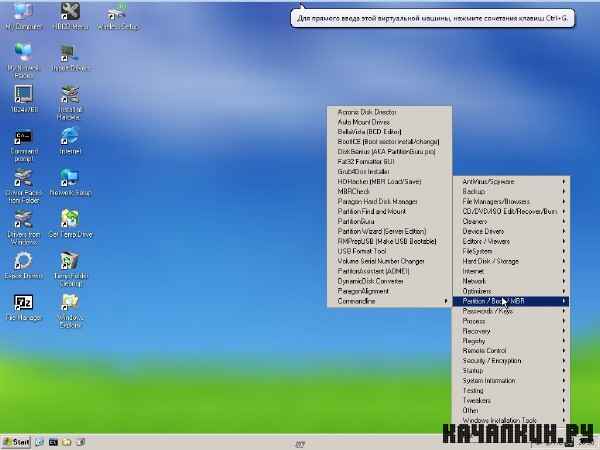Expand the Device Drivers submenu

coord(511,231)
